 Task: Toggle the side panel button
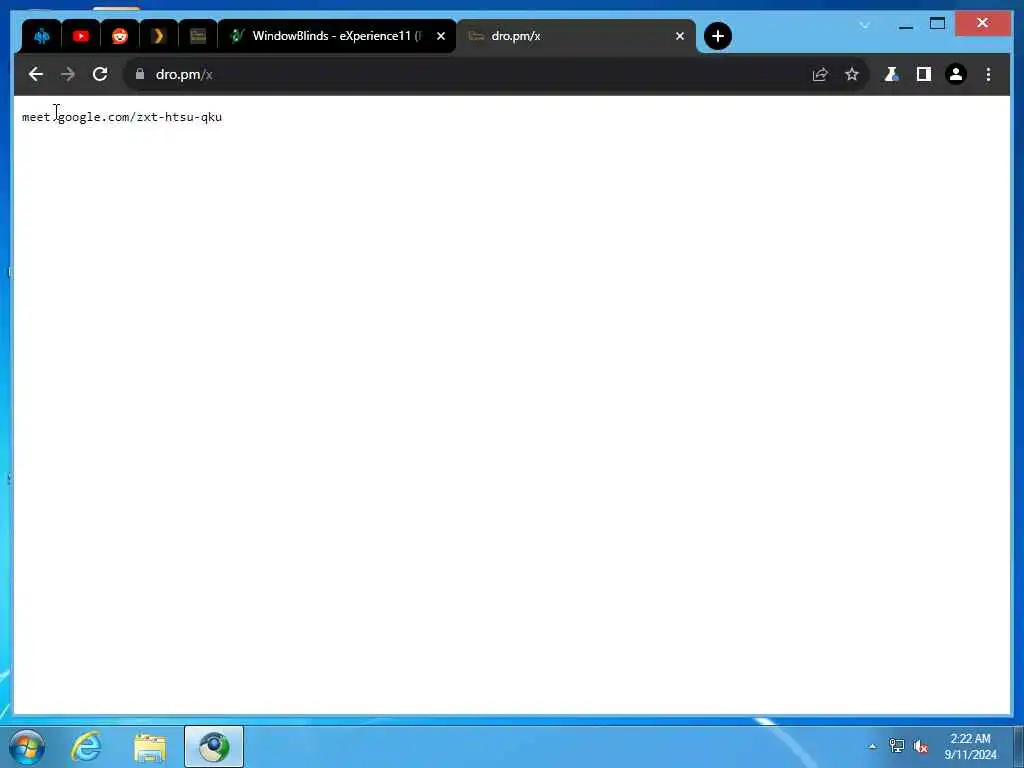coord(923,74)
